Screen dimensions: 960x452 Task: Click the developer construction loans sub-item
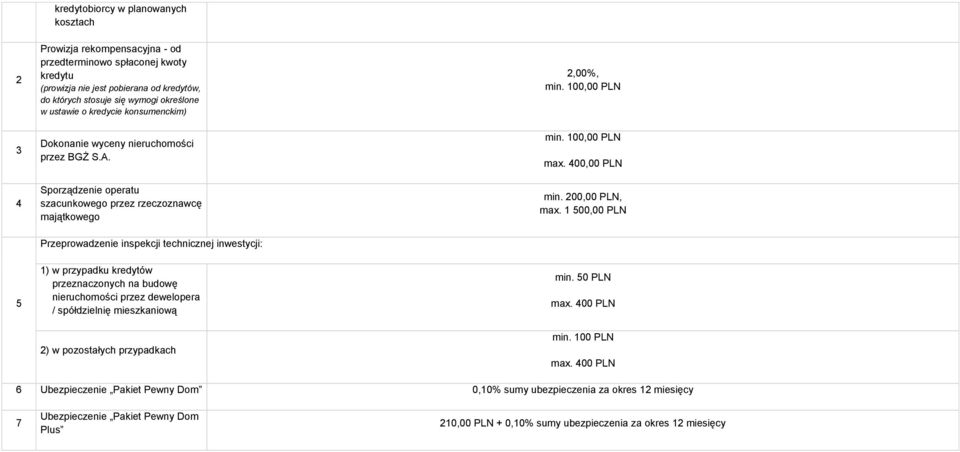[x=121, y=290]
